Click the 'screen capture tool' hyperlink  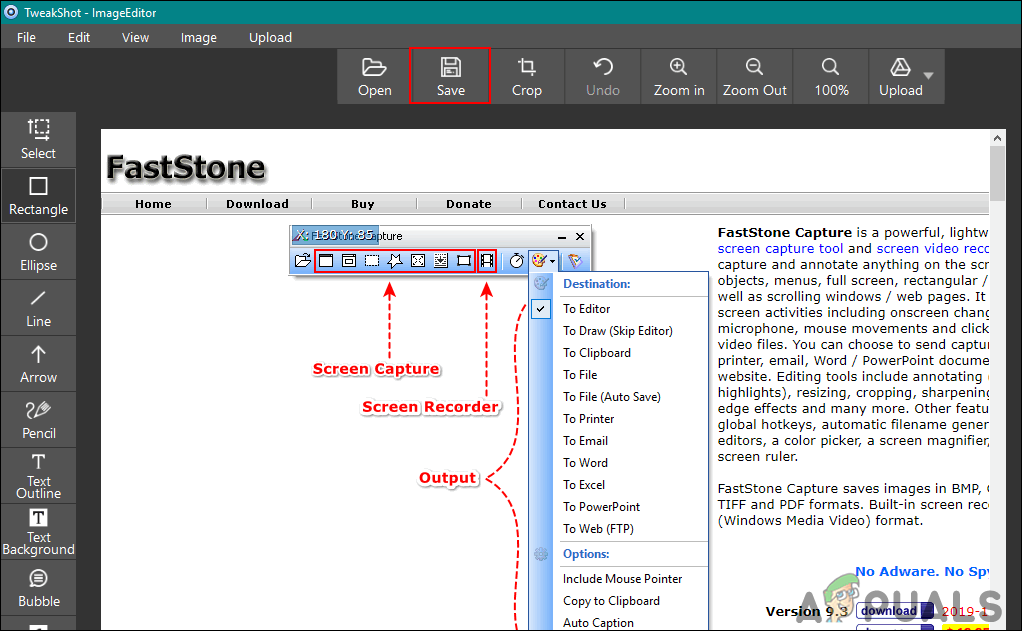click(x=780, y=248)
